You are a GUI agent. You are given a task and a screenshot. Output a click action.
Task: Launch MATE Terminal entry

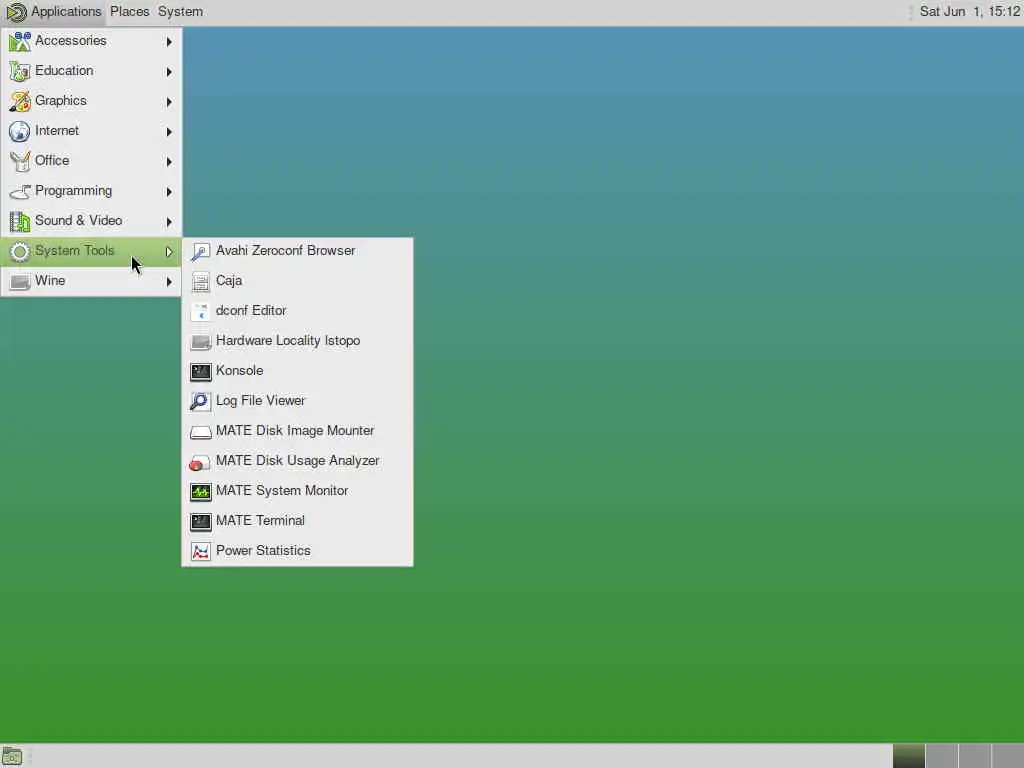click(297, 522)
